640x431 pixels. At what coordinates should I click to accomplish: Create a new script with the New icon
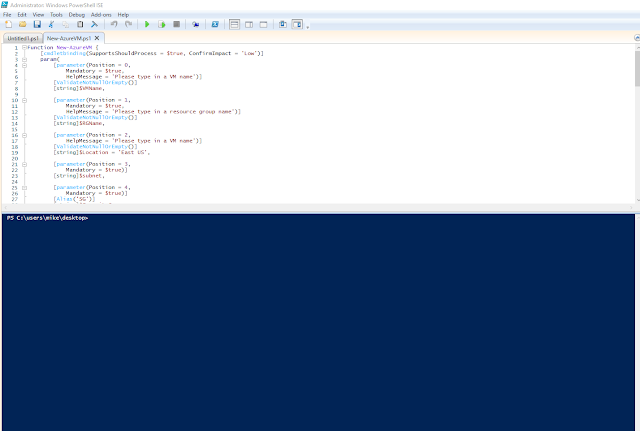point(8,24)
